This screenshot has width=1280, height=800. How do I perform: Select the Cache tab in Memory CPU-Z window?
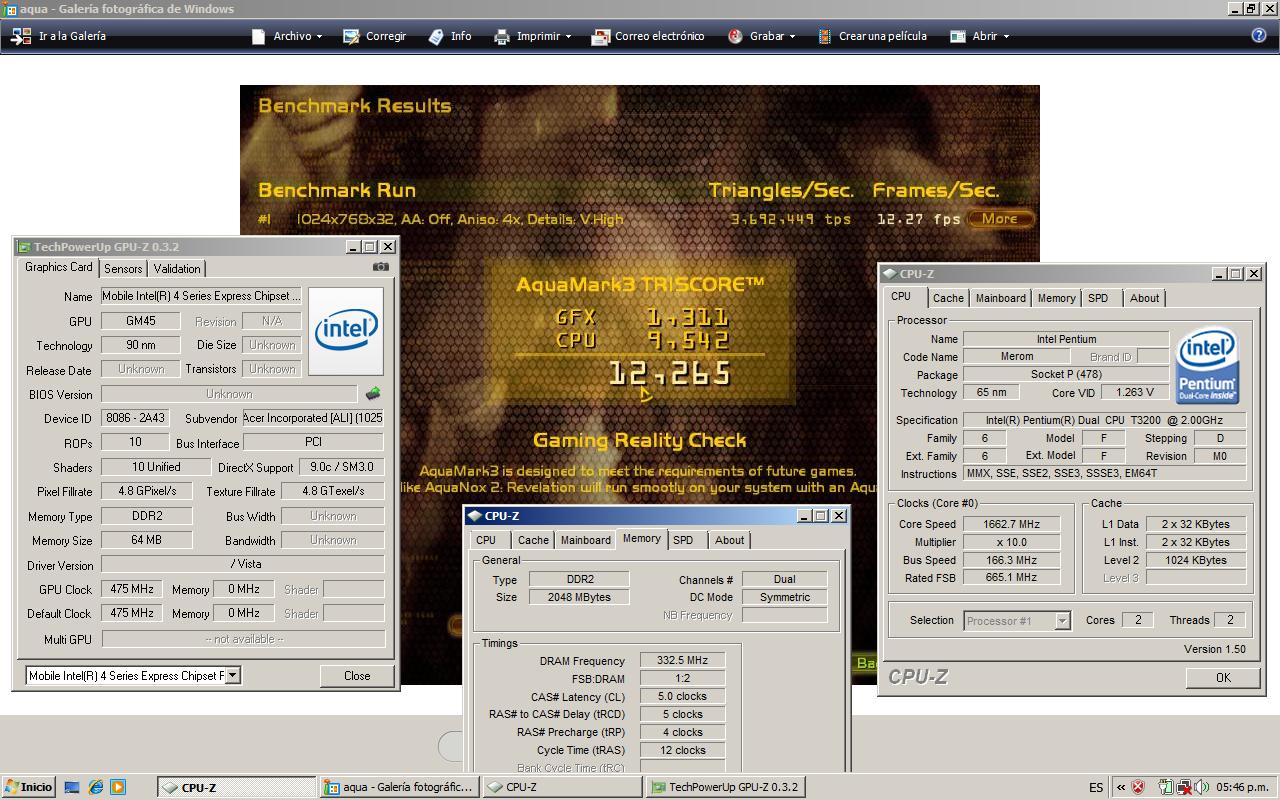point(533,540)
